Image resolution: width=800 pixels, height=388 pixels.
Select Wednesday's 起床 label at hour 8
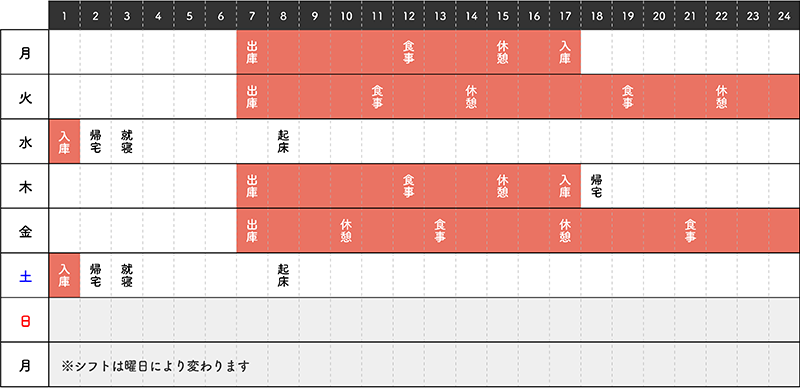coord(283,141)
